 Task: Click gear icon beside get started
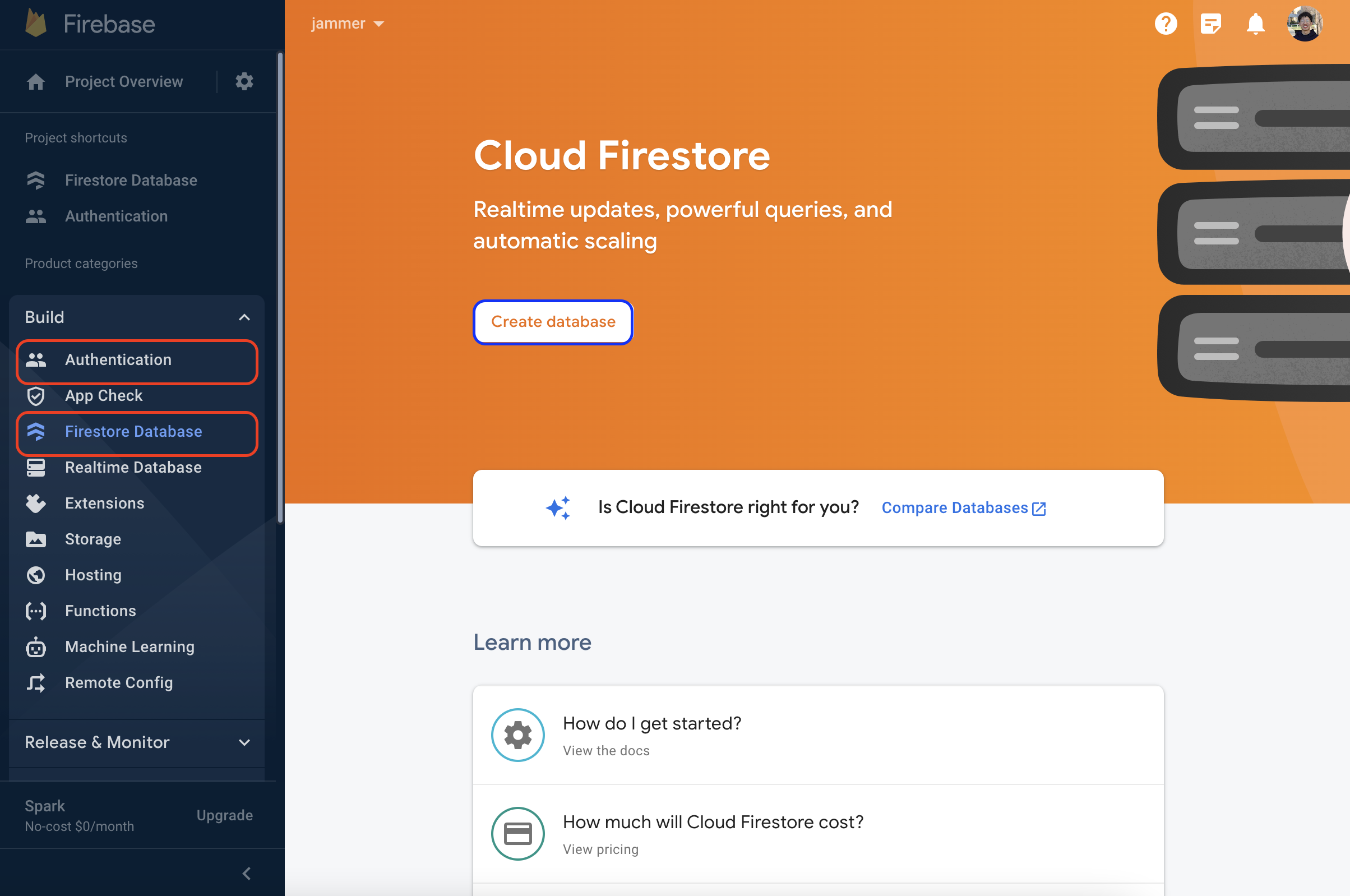517,735
